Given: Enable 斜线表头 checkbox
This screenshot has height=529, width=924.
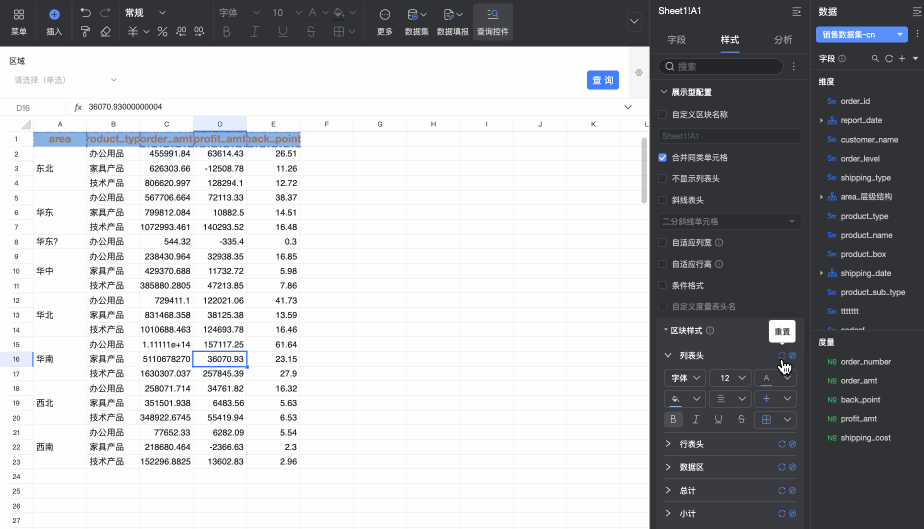Looking at the screenshot, I should coord(662,200).
